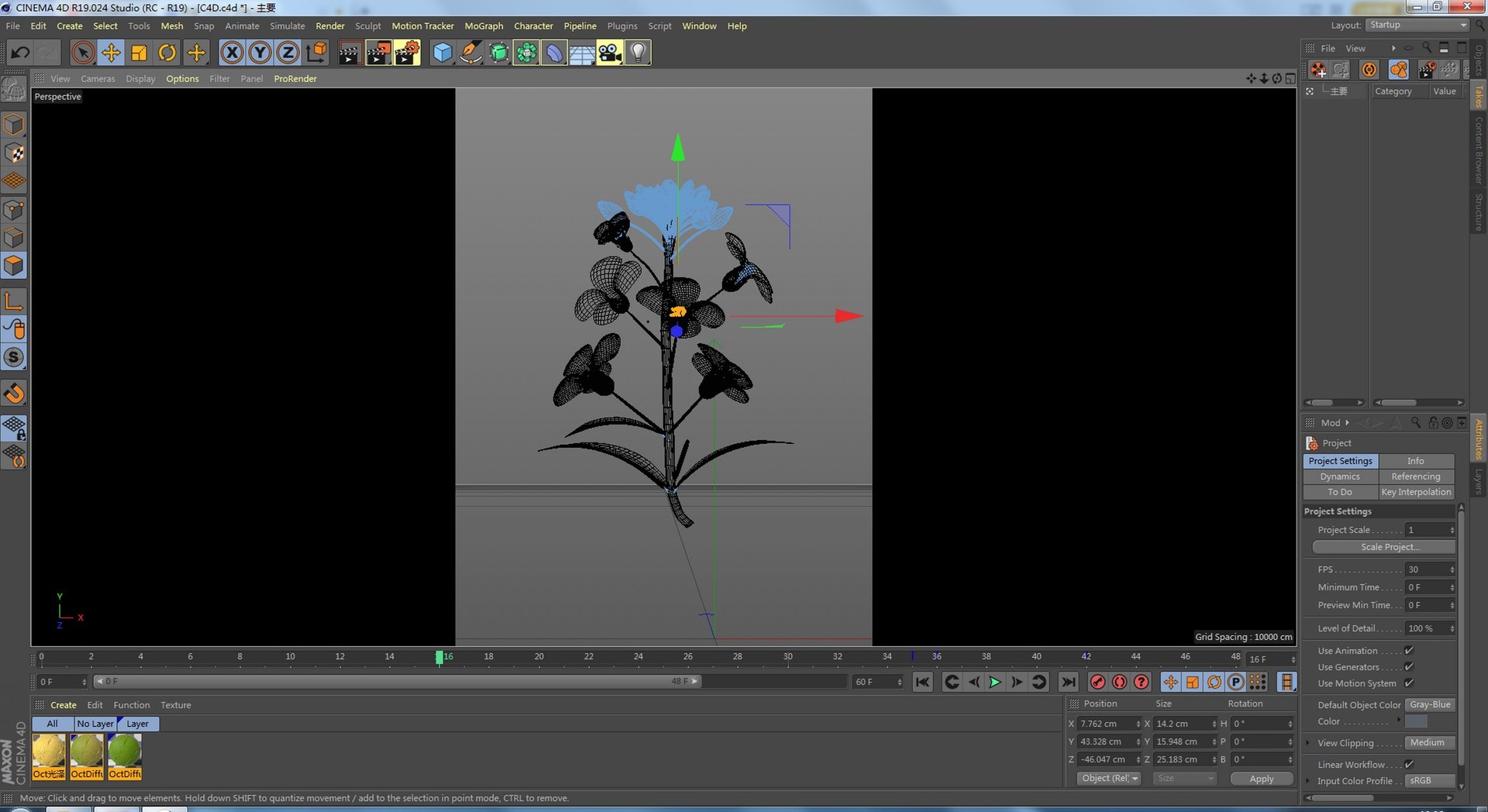Add a Camera object
The image size is (1488, 812).
pyautogui.click(x=610, y=53)
